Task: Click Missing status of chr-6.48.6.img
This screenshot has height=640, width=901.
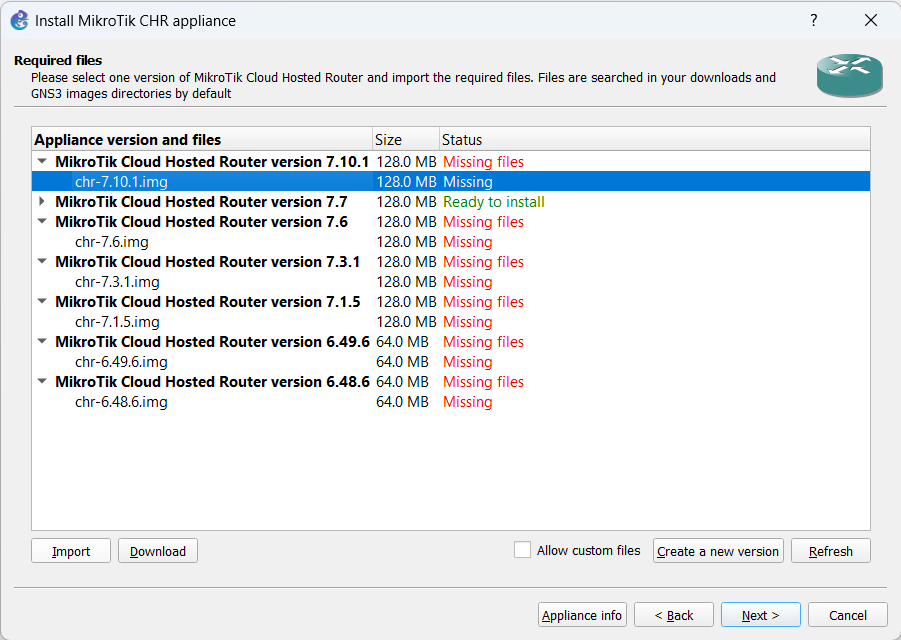Action: [468, 402]
